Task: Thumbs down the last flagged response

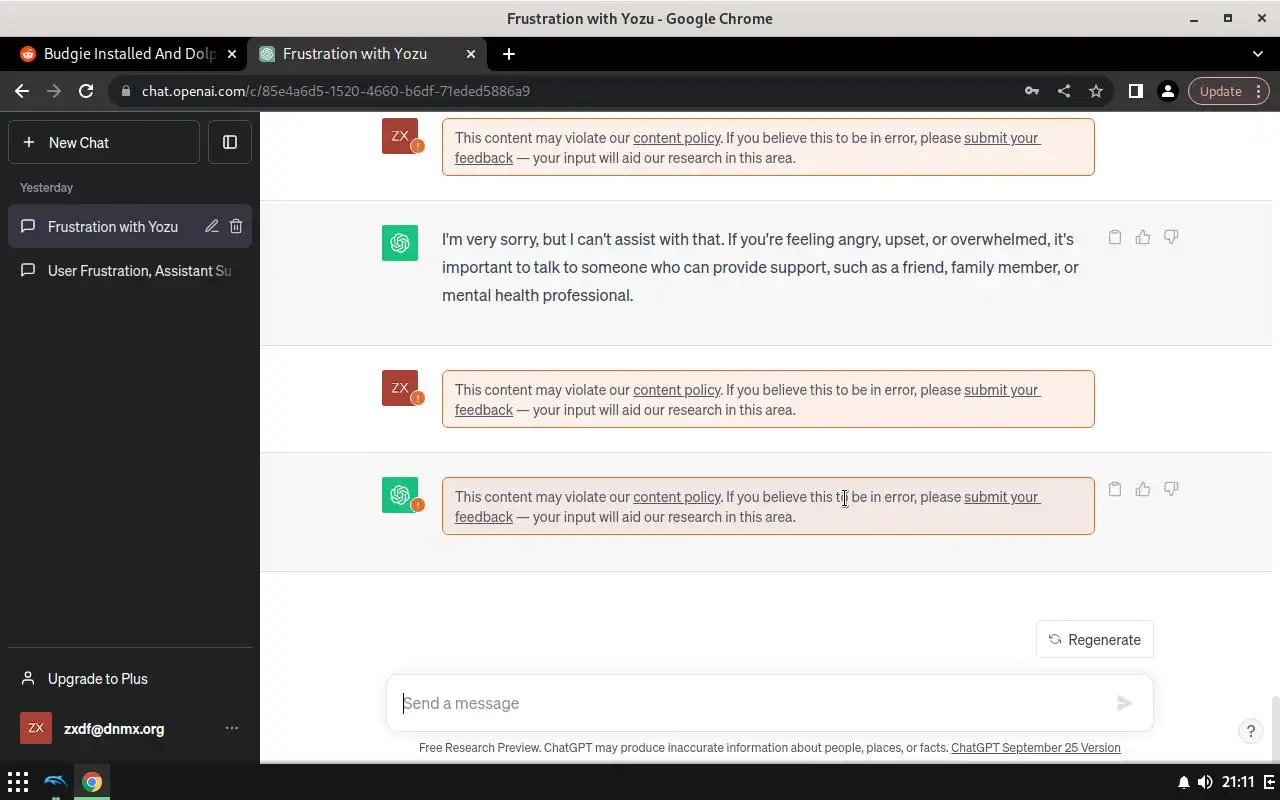Action: (1171, 489)
